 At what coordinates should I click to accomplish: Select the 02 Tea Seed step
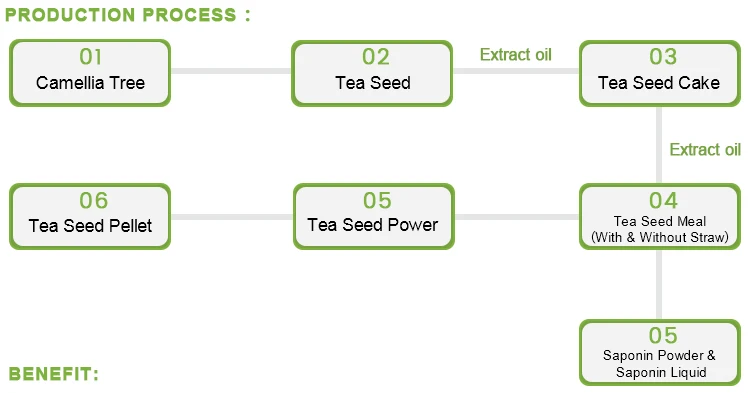pyautogui.click(x=372, y=73)
